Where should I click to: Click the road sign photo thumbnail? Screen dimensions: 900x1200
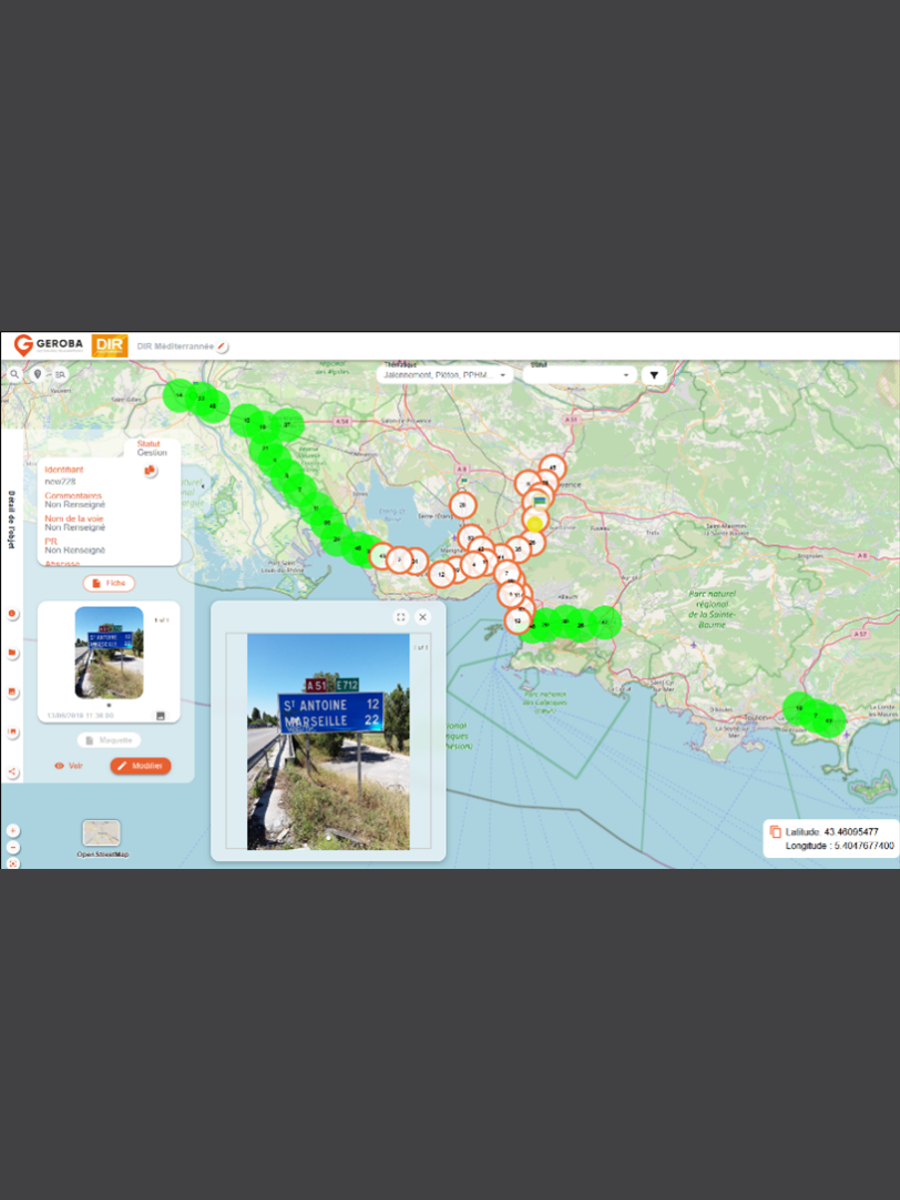[109, 652]
